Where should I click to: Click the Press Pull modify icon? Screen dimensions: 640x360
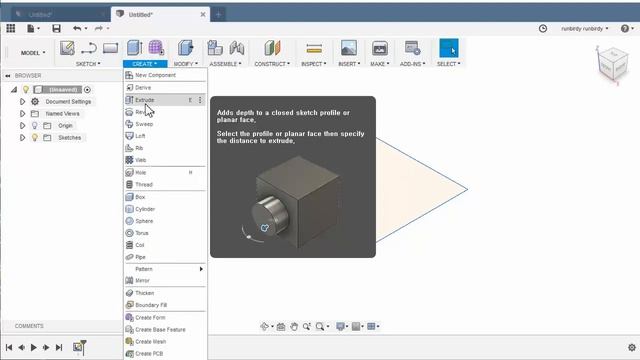click(x=185, y=48)
